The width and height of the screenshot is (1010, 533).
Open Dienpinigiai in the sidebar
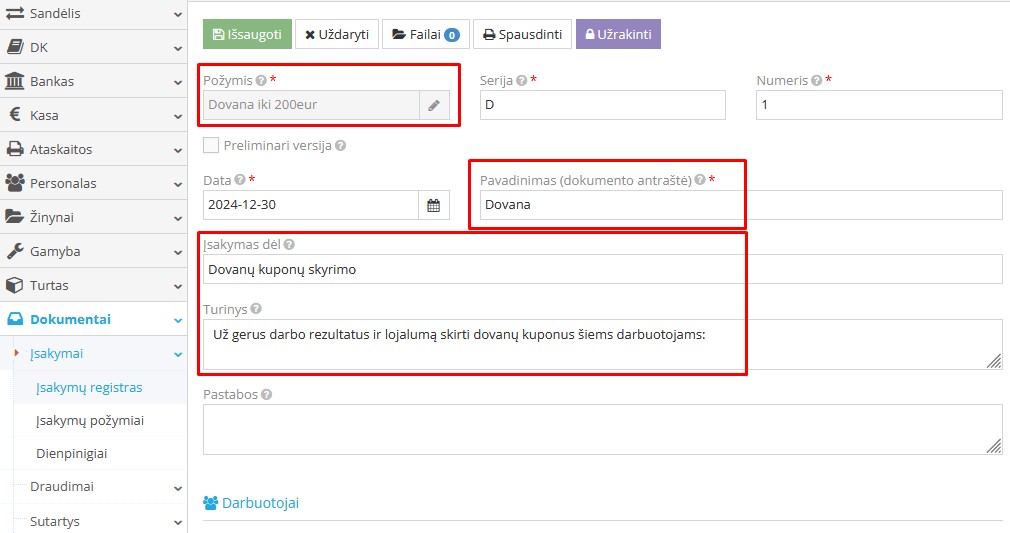pyautogui.click(x=71, y=454)
